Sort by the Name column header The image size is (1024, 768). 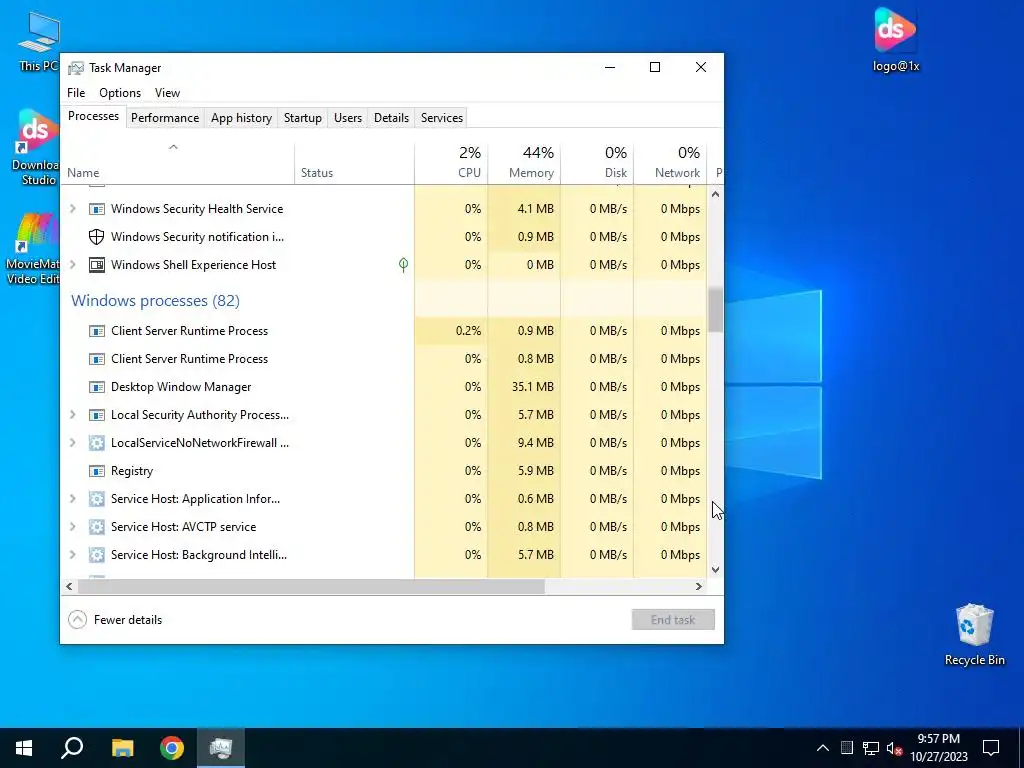tap(177, 163)
